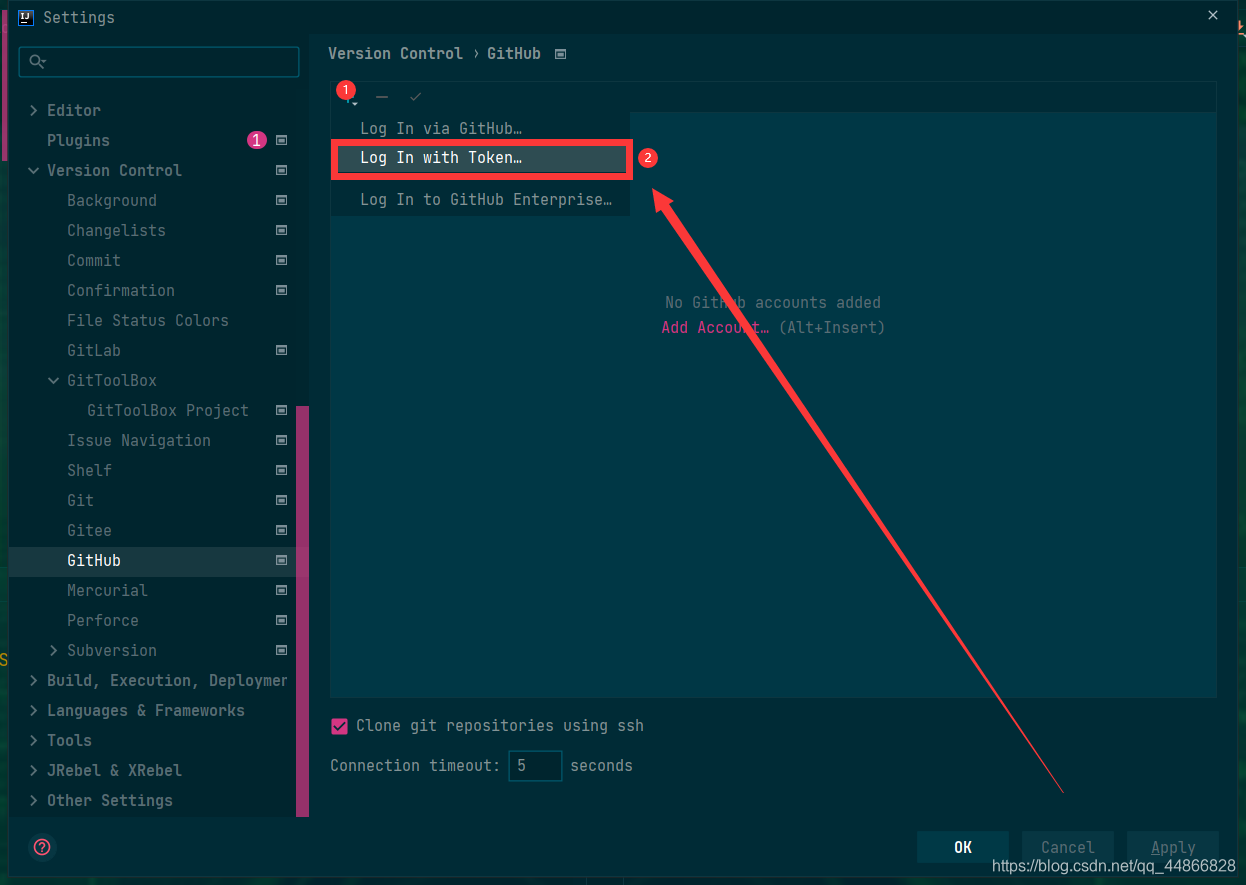Click the settings tree scrollbar
Image resolution: width=1246 pixels, height=885 pixels.
tap(303, 610)
